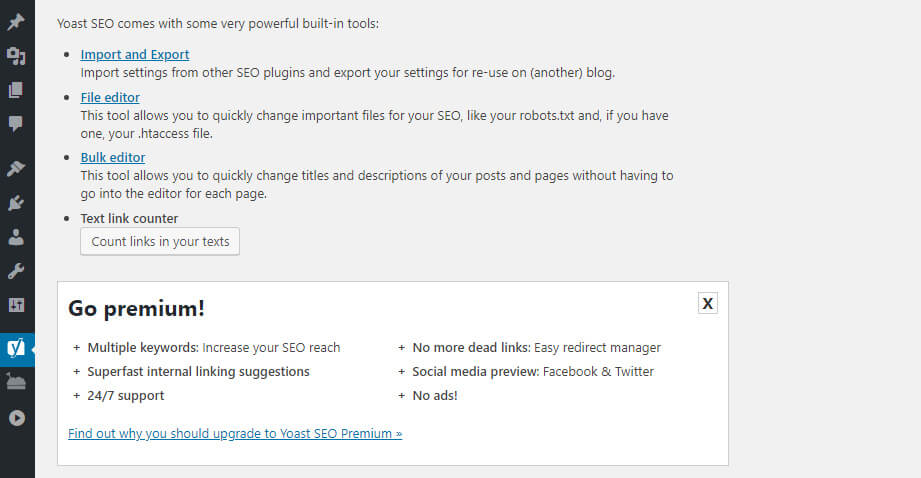This screenshot has height=478, width=921.
Task: Click the Go premium! heading
Action: (x=136, y=309)
